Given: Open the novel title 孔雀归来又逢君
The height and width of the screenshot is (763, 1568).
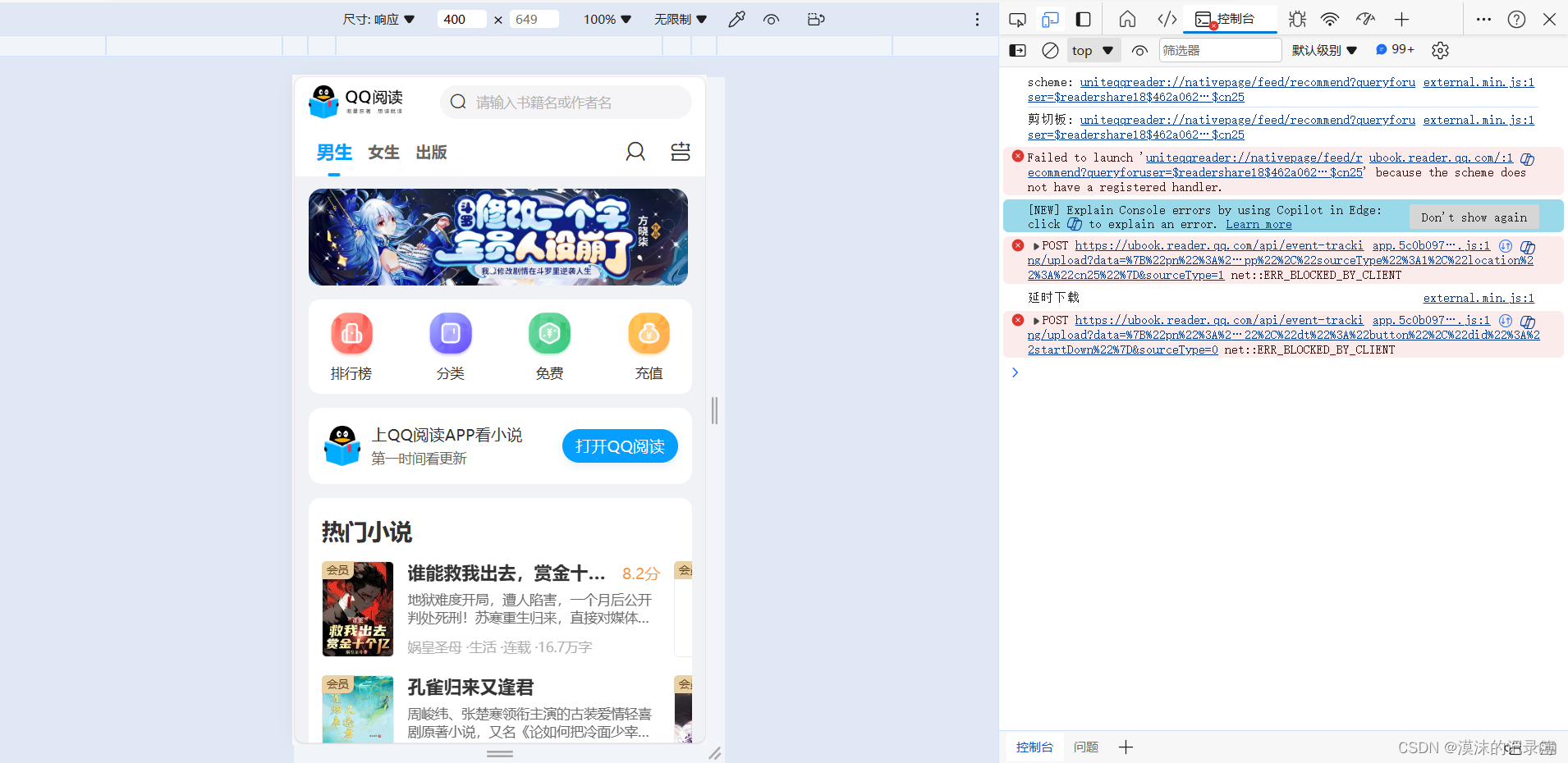Looking at the screenshot, I should point(470,688).
